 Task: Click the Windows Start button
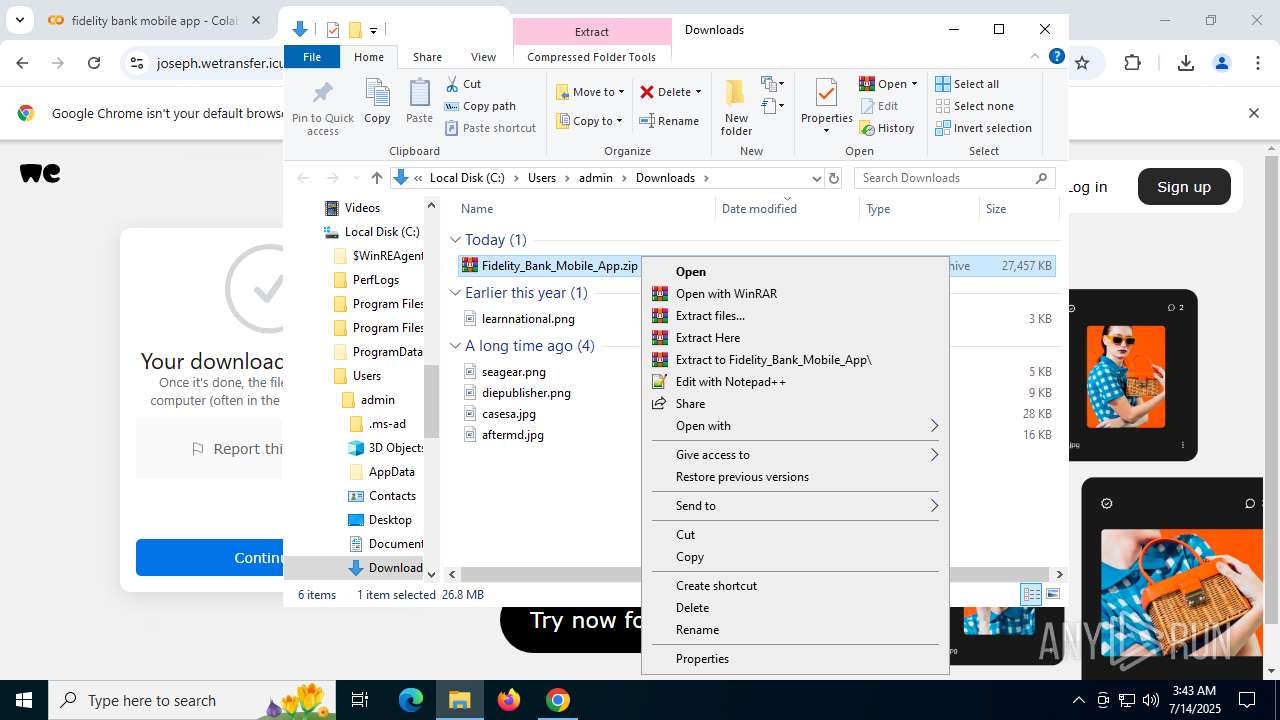pyautogui.click(x=24, y=700)
